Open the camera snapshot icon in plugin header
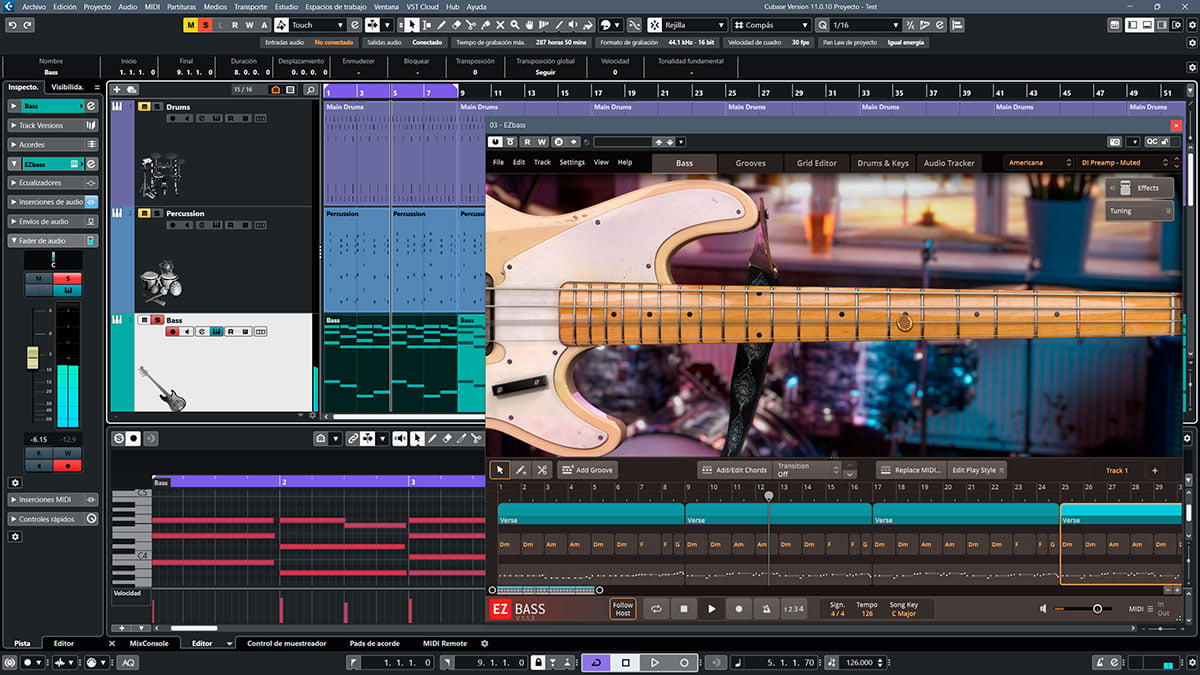This screenshot has height=675, width=1200. (x=1113, y=142)
